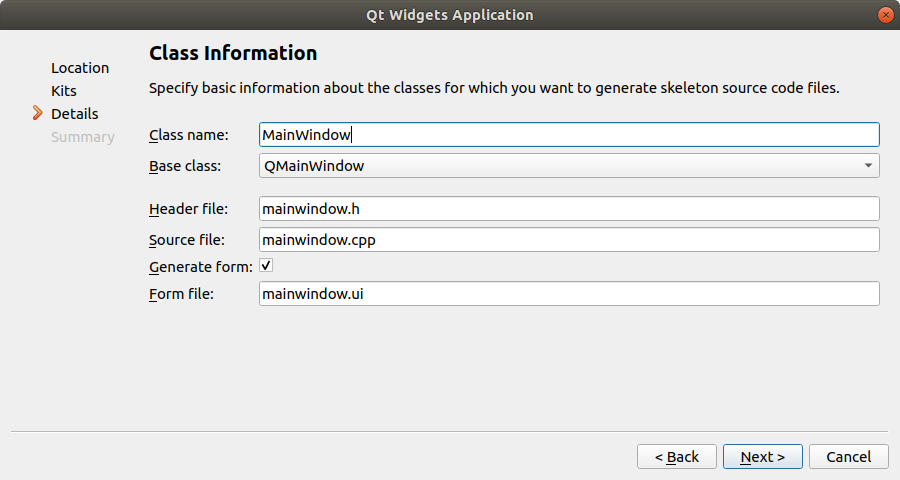Place cursor in Source file field

[568, 240]
